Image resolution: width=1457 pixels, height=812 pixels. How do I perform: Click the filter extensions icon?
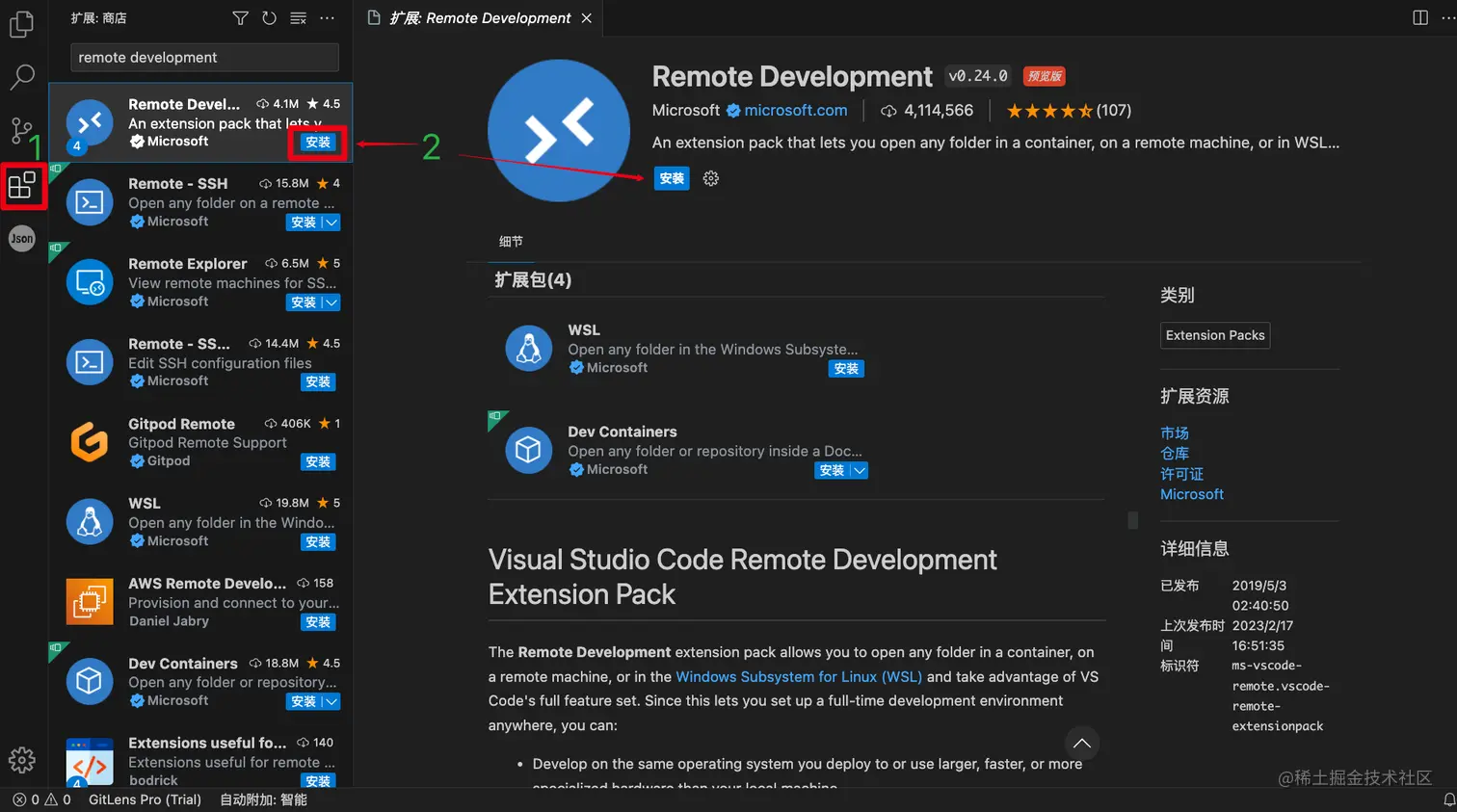(x=240, y=18)
